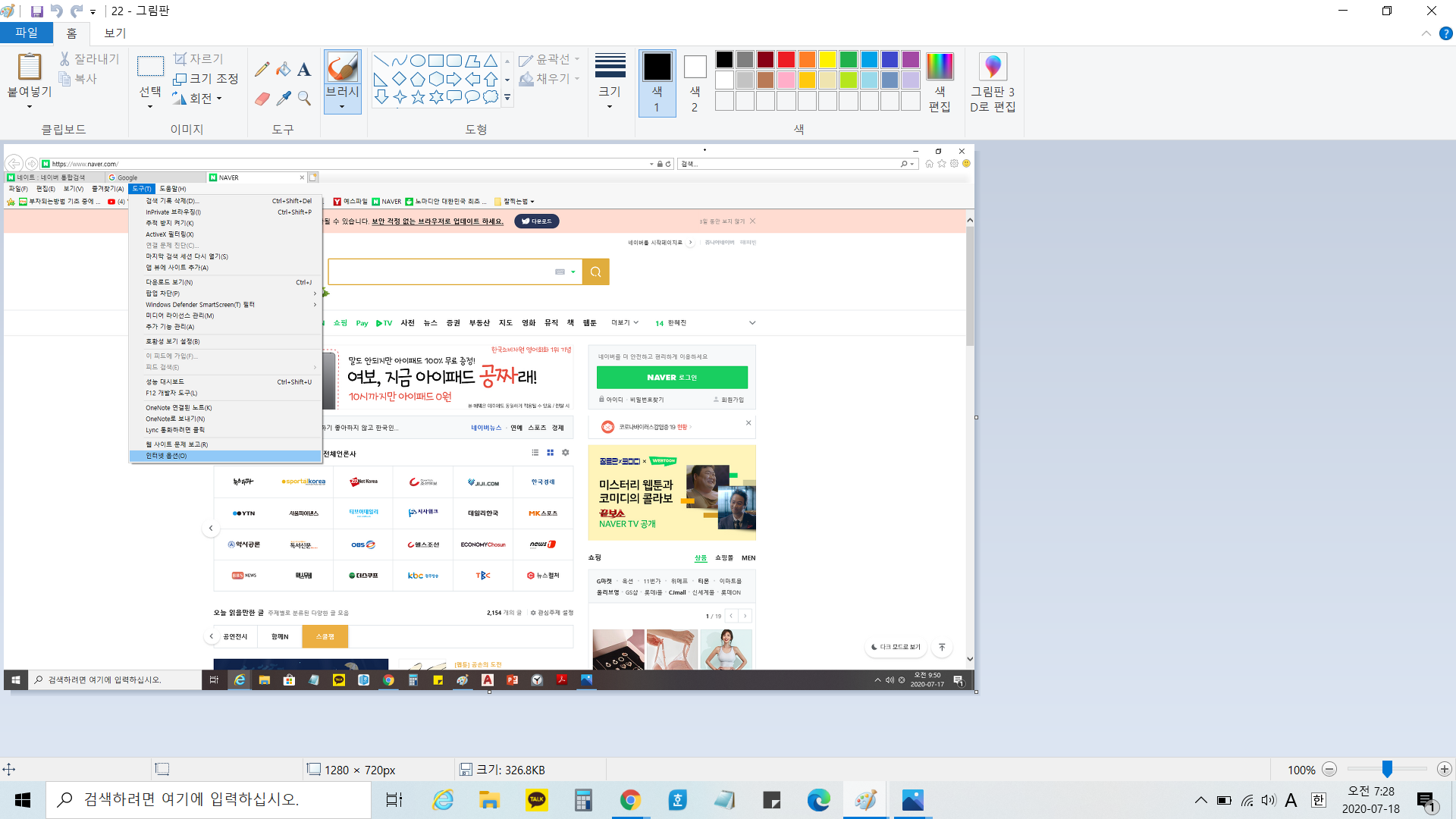Click the Save icon in title bar
The width and height of the screenshot is (1456, 819).
coord(36,11)
